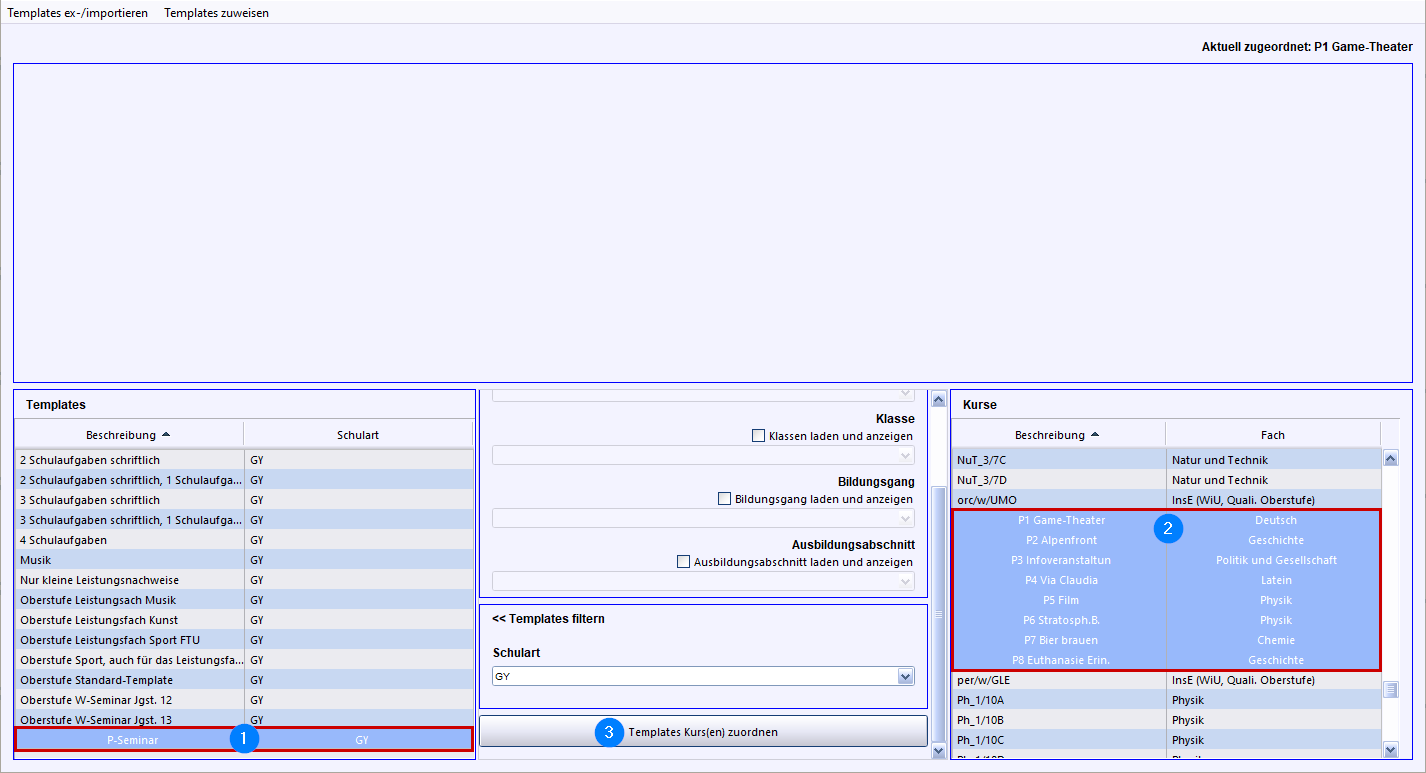Select course P2 Alpenfront
The image size is (1426, 773).
tap(1166, 540)
